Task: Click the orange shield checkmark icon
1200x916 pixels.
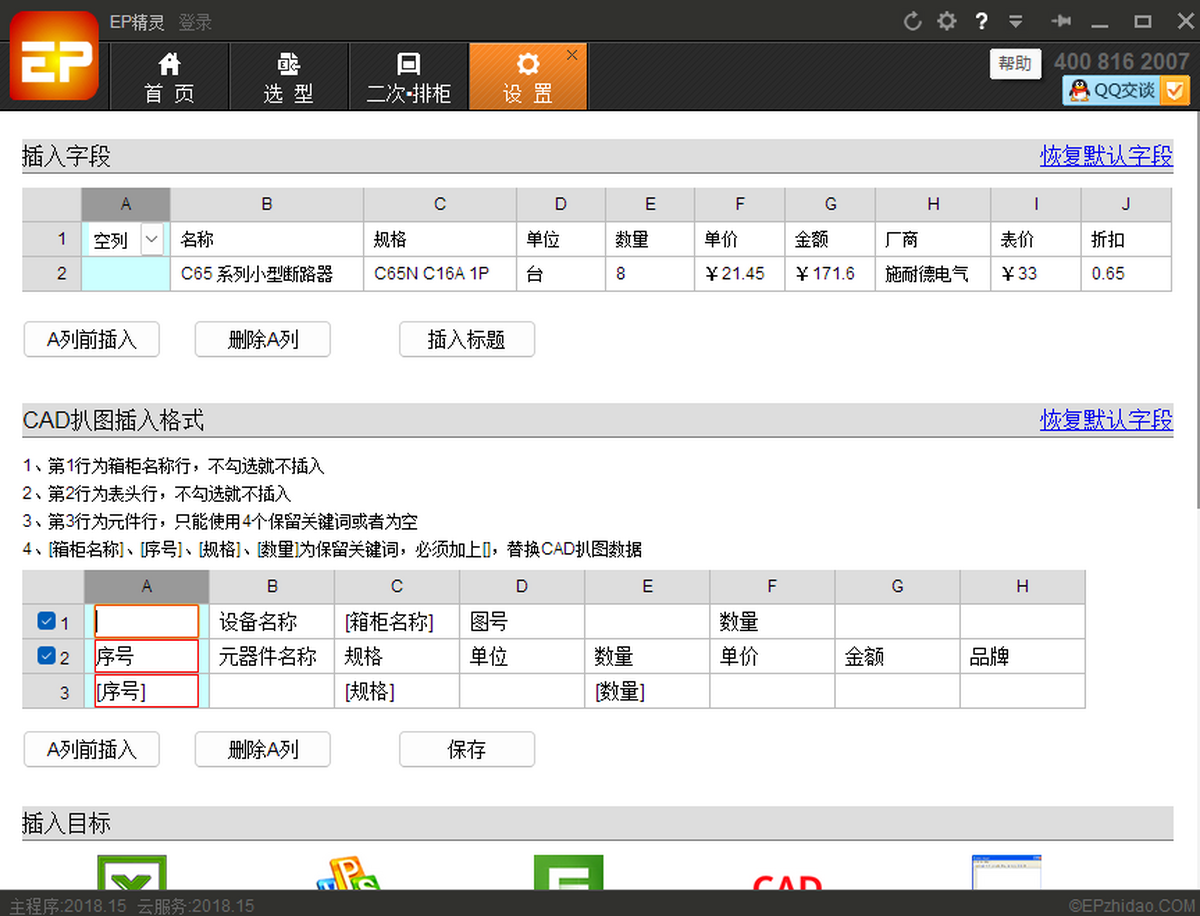Action: click(1176, 90)
